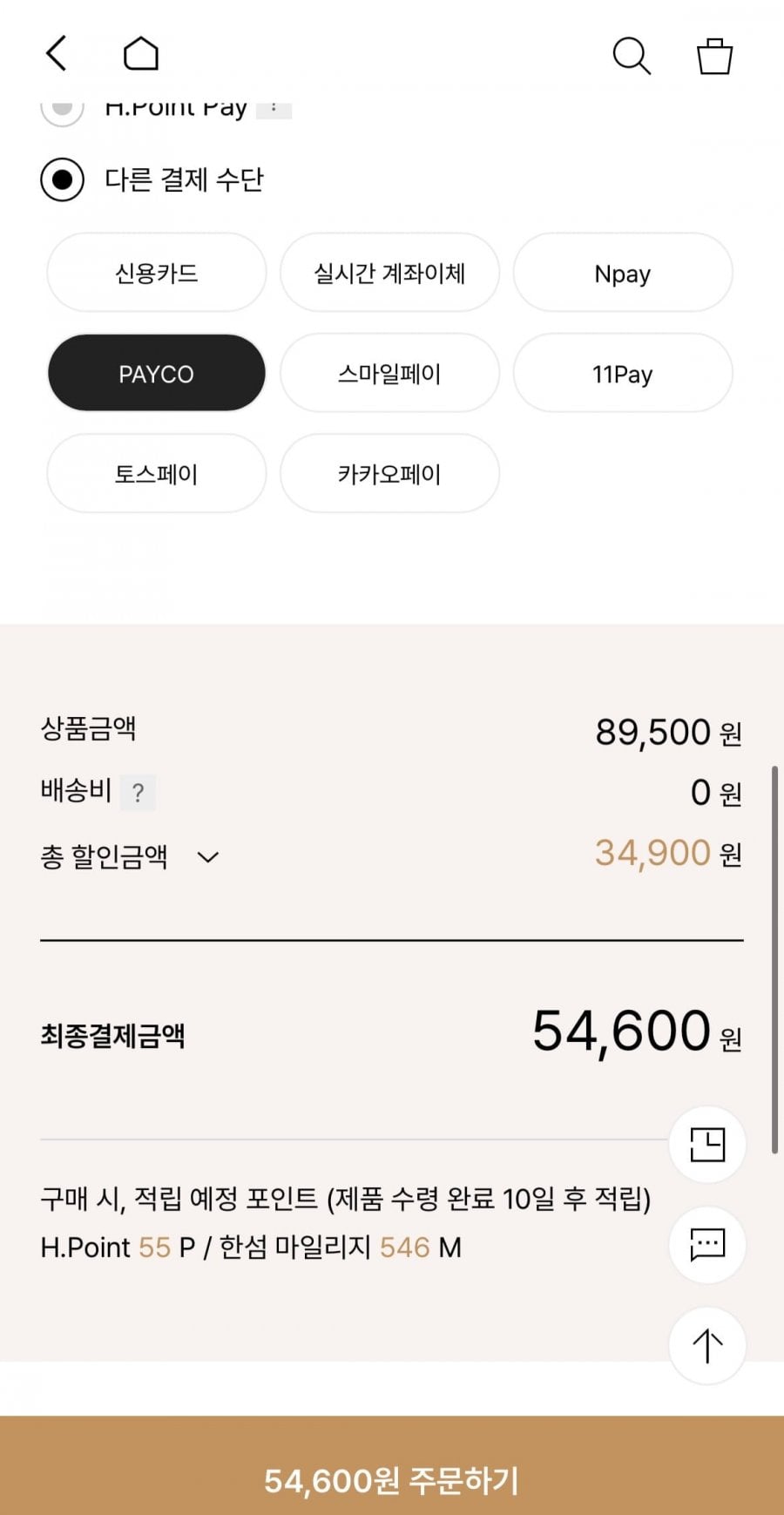Screen dimensions: 784x1515
Task: Choose PAYCO as payment method
Action: coord(156,374)
